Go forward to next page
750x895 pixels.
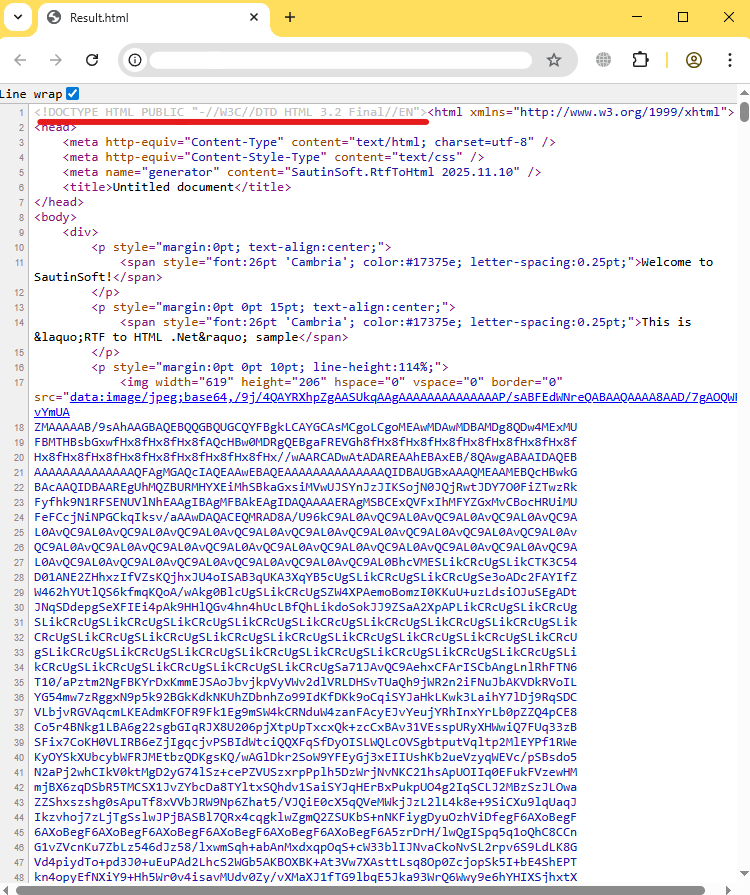pyautogui.click(x=55, y=60)
